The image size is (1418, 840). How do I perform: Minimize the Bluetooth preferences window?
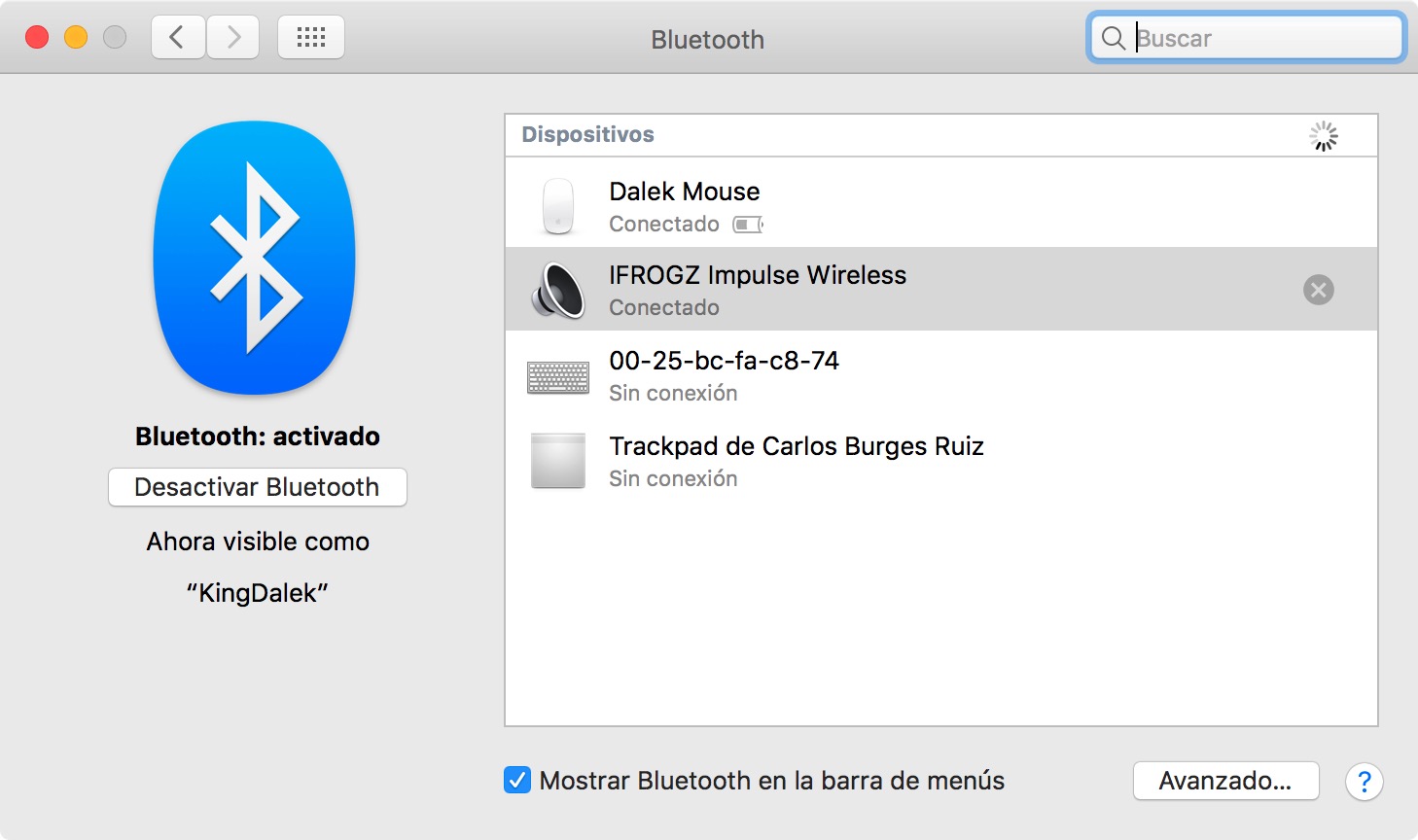(x=76, y=38)
